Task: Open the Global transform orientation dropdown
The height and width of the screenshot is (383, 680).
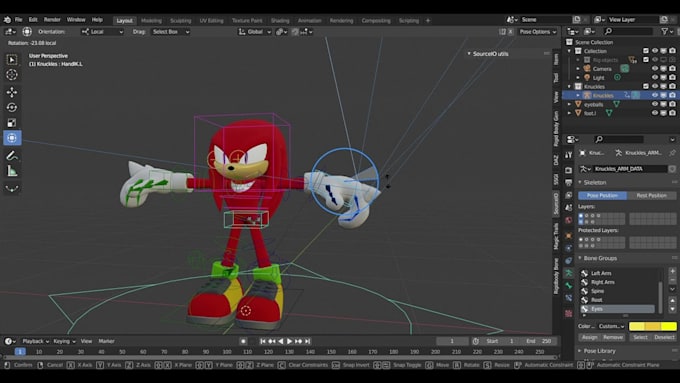Action: pos(255,32)
